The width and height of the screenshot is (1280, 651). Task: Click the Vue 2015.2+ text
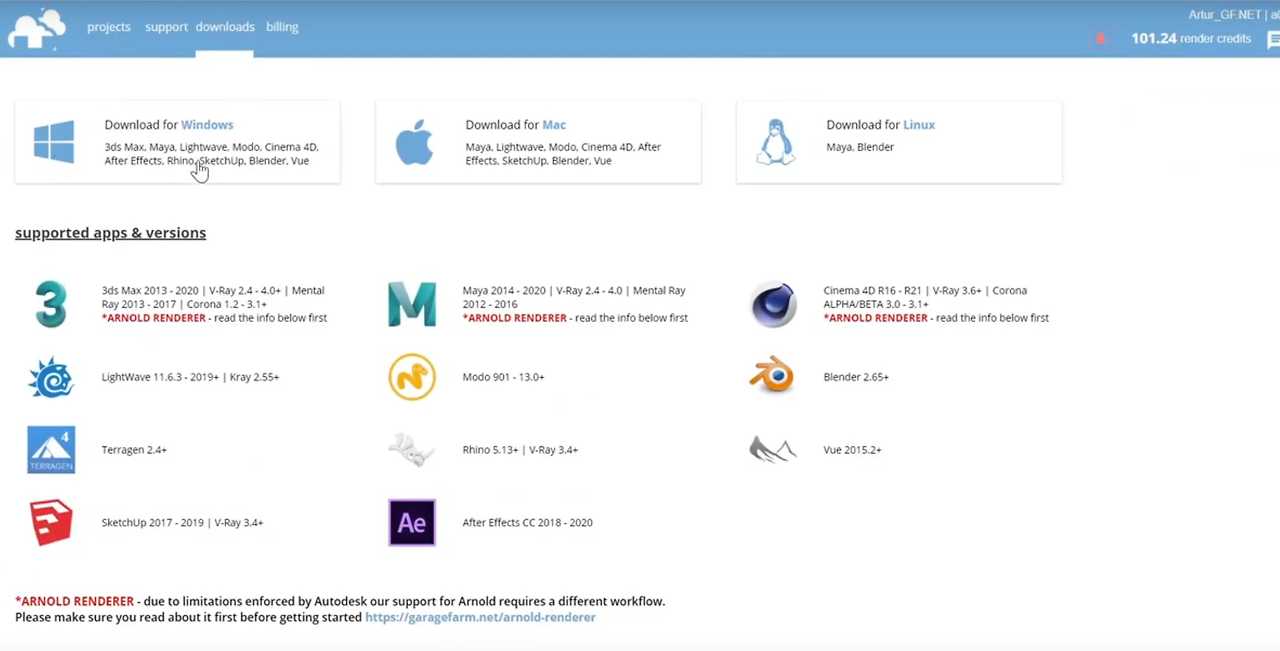(852, 450)
